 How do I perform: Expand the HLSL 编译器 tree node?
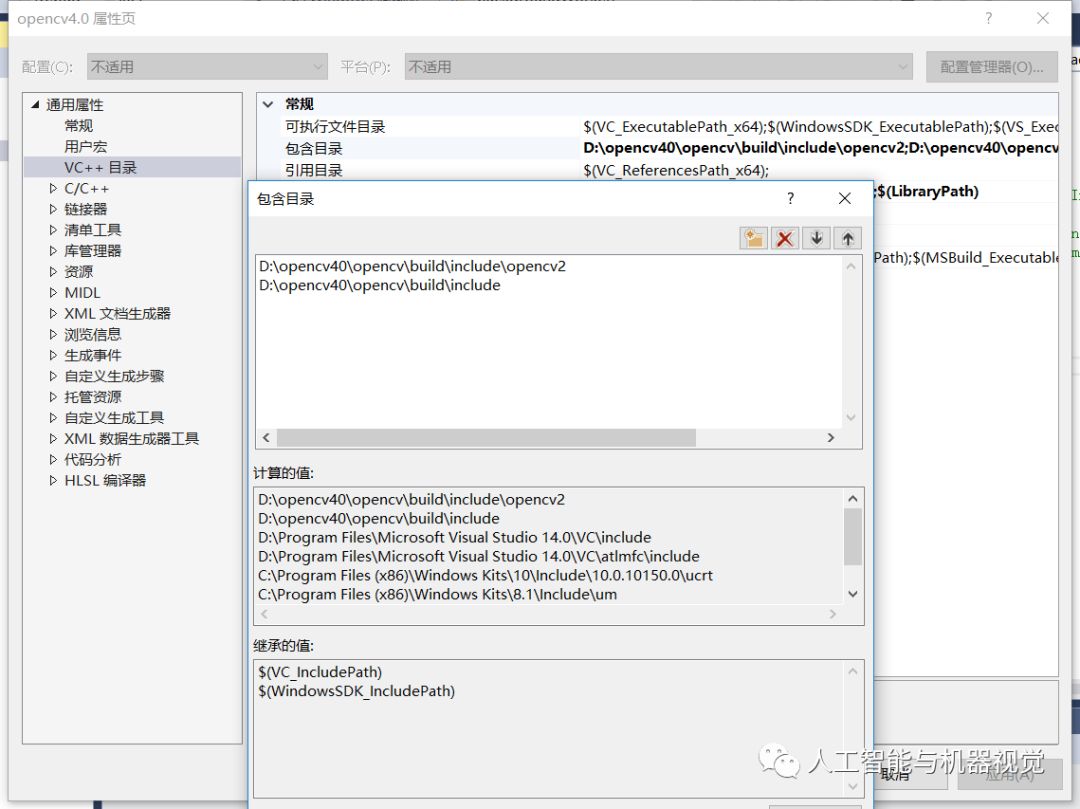click(53, 480)
